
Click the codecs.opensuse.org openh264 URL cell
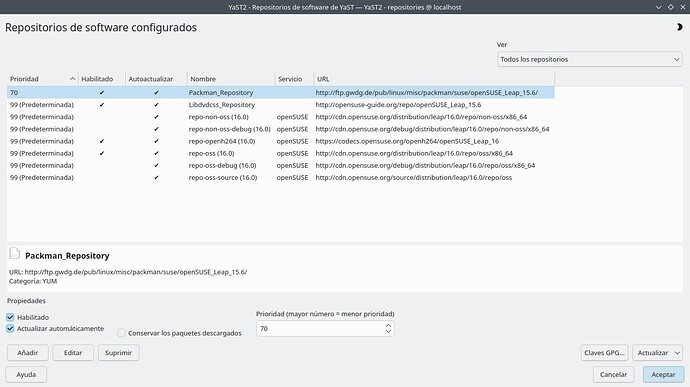point(407,141)
